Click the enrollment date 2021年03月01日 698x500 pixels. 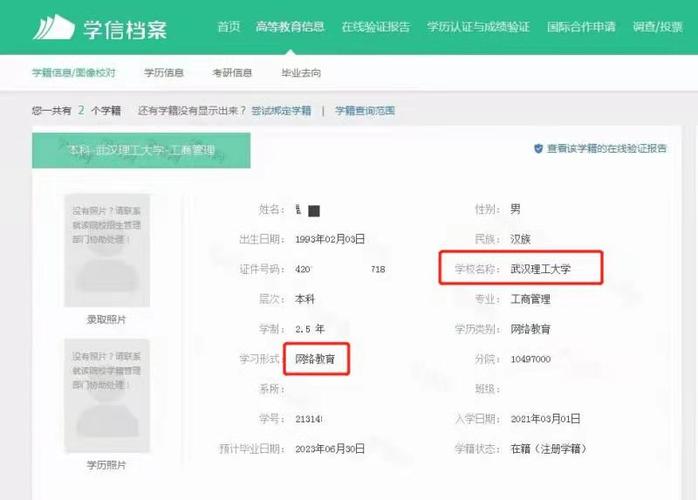tap(545, 419)
